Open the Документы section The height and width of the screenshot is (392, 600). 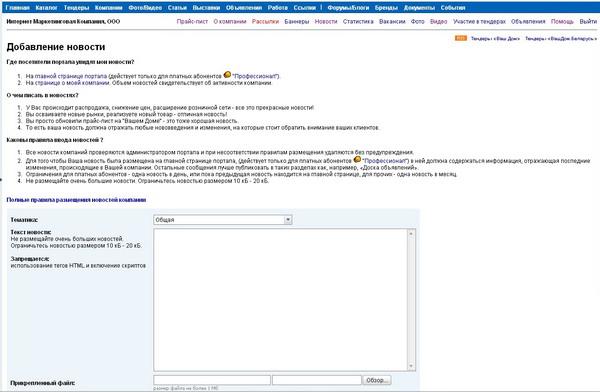(419, 8)
